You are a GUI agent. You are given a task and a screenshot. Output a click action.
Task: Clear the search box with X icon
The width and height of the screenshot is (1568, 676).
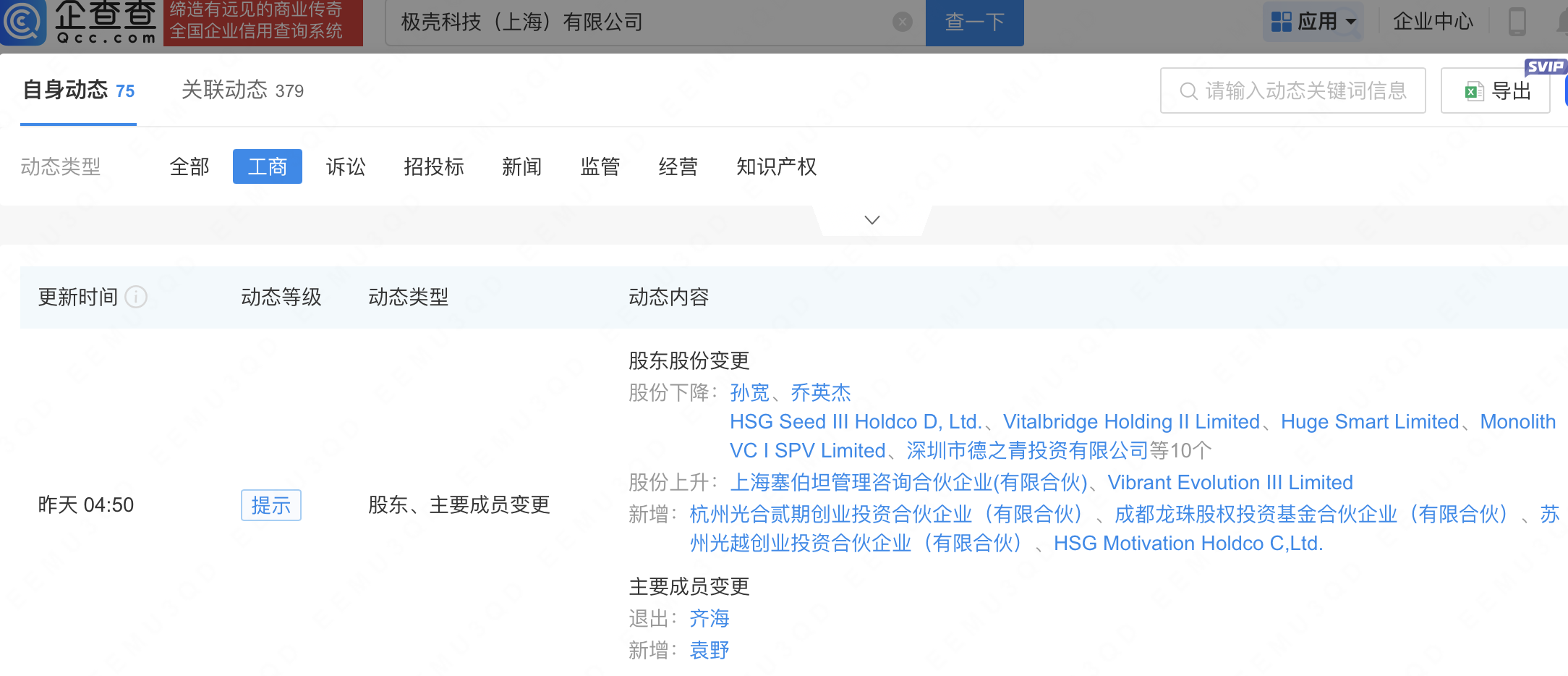902,22
